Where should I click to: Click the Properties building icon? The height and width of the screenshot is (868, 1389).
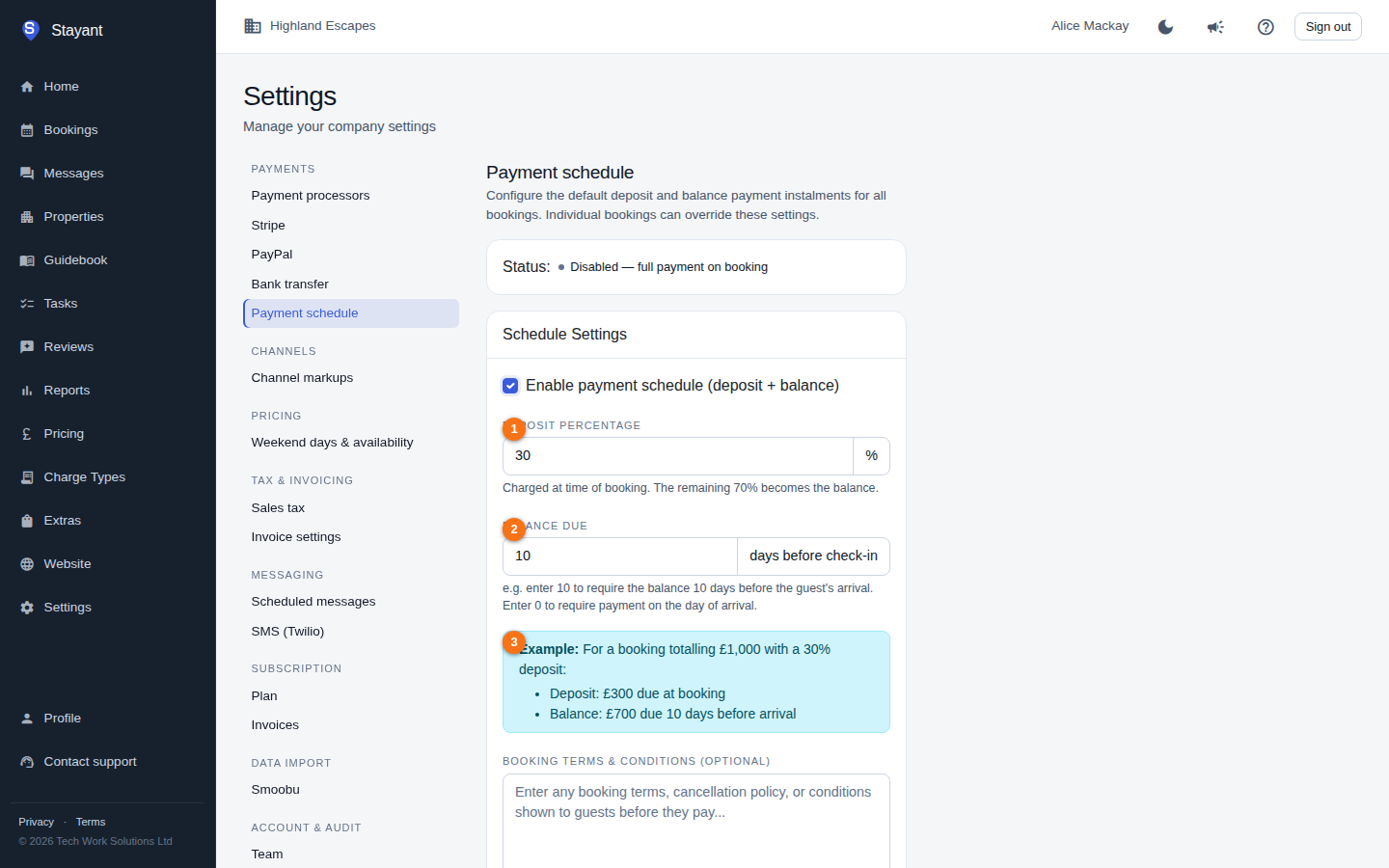tap(27, 217)
